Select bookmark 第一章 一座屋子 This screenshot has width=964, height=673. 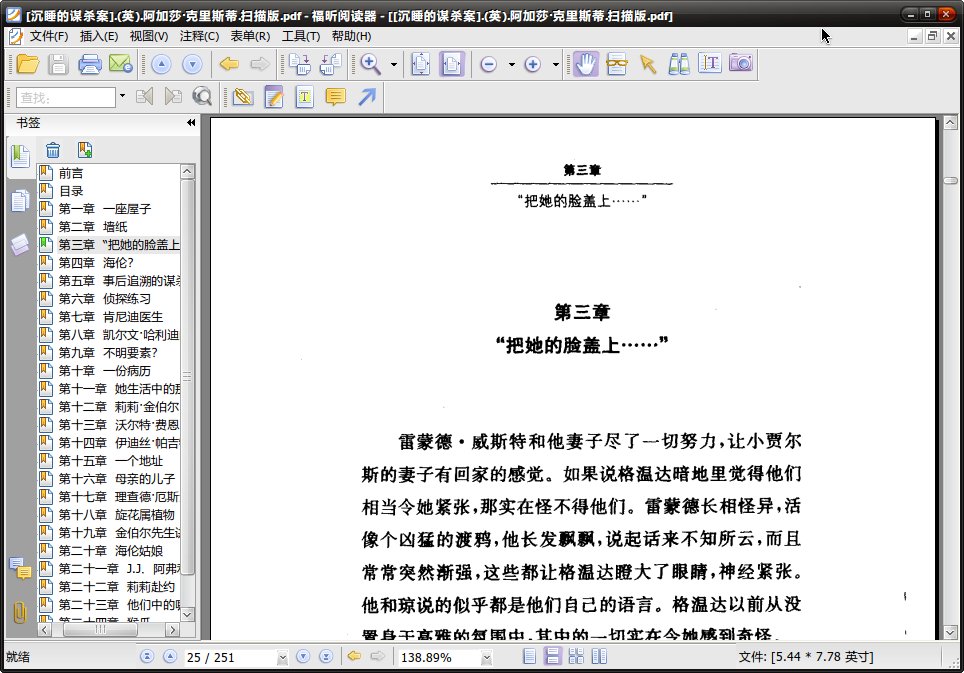105,209
